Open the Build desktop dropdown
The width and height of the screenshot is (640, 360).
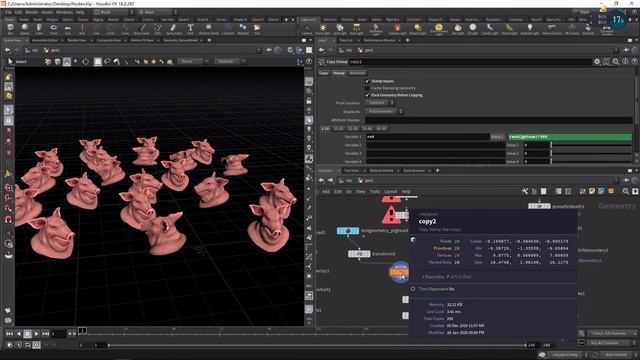coord(113,12)
